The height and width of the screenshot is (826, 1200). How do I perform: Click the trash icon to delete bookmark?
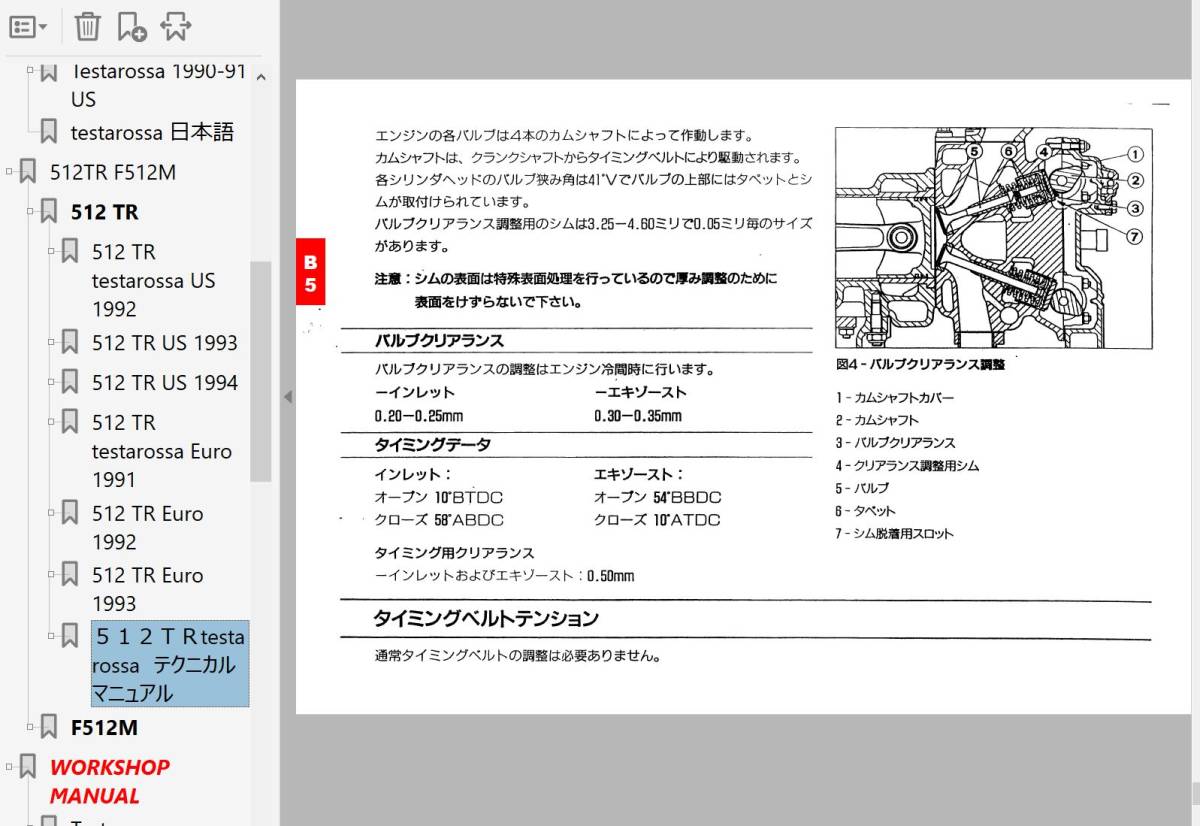(87, 27)
